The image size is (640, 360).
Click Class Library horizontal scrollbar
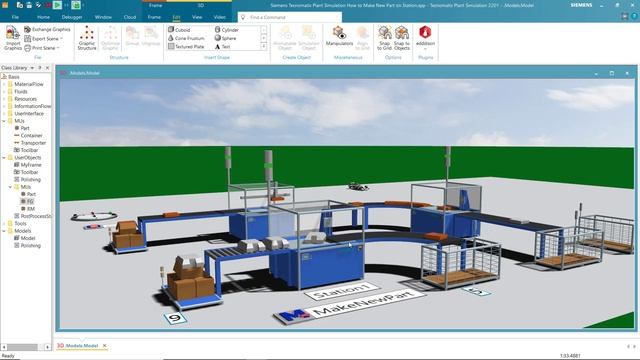(23, 347)
